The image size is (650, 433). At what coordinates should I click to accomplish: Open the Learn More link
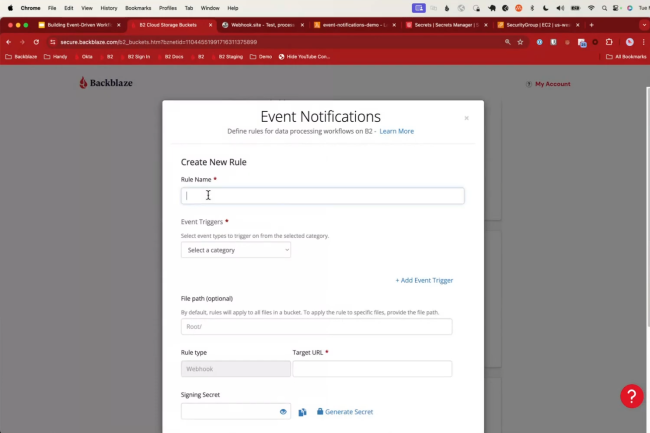pyautogui.click(x=396, y=131)
